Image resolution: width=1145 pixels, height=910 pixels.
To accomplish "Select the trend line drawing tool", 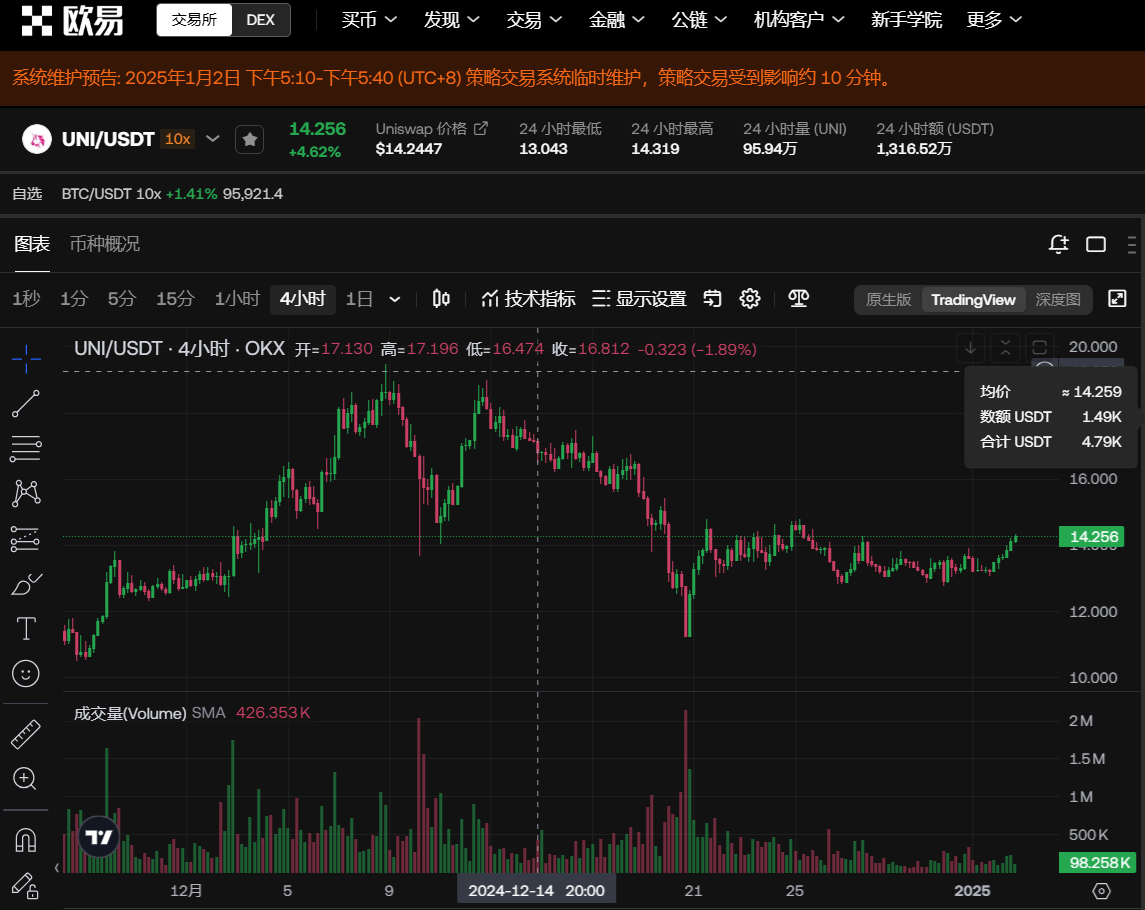I will tap(26, 404).
